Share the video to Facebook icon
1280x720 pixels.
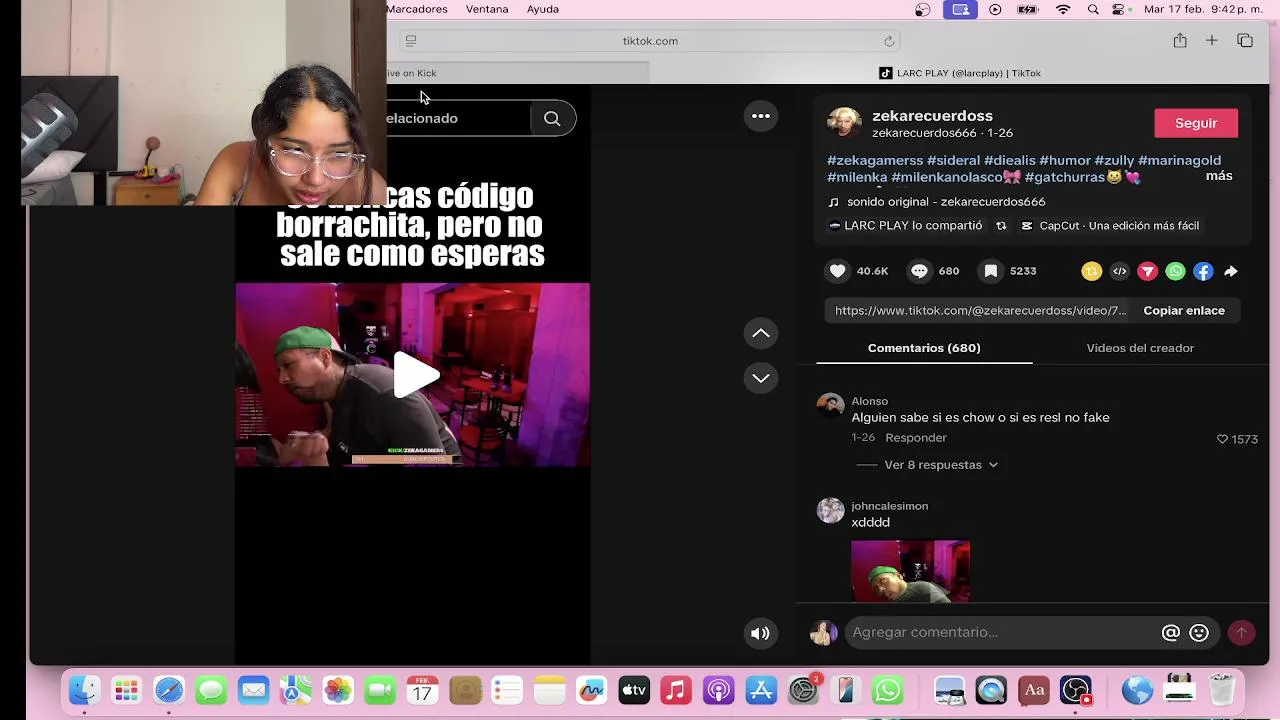pos(1203,271)
